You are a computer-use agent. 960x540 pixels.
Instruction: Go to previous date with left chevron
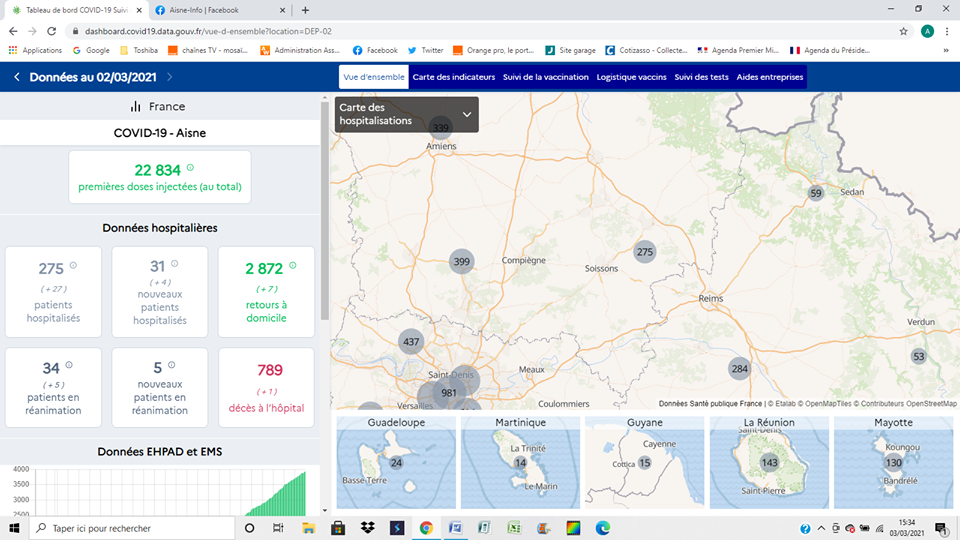click(x=17, y=77)
